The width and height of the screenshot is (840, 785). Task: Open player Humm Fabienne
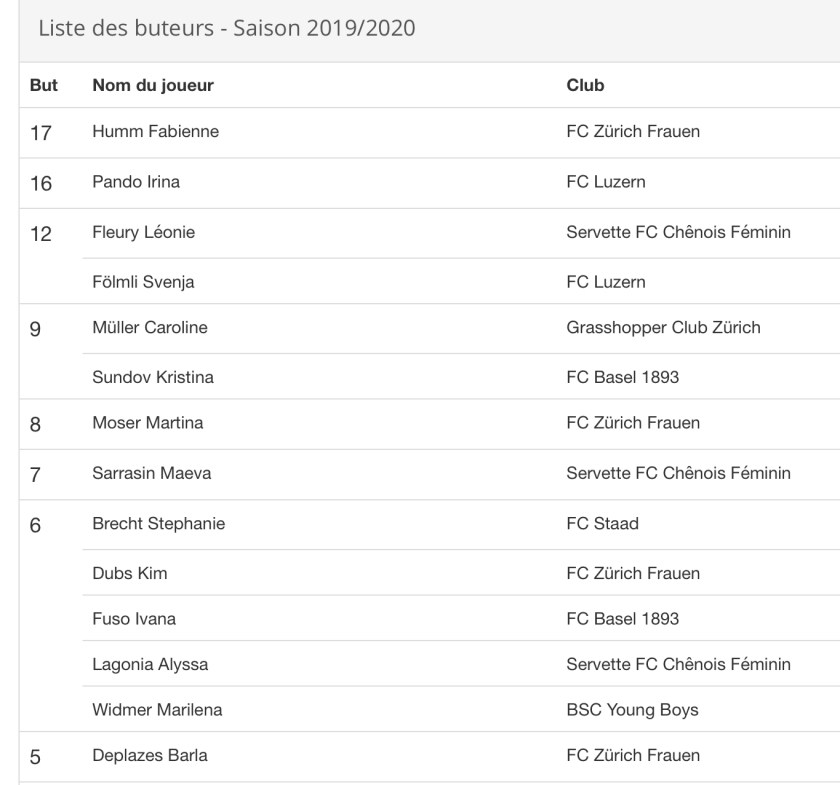point(155,131)
